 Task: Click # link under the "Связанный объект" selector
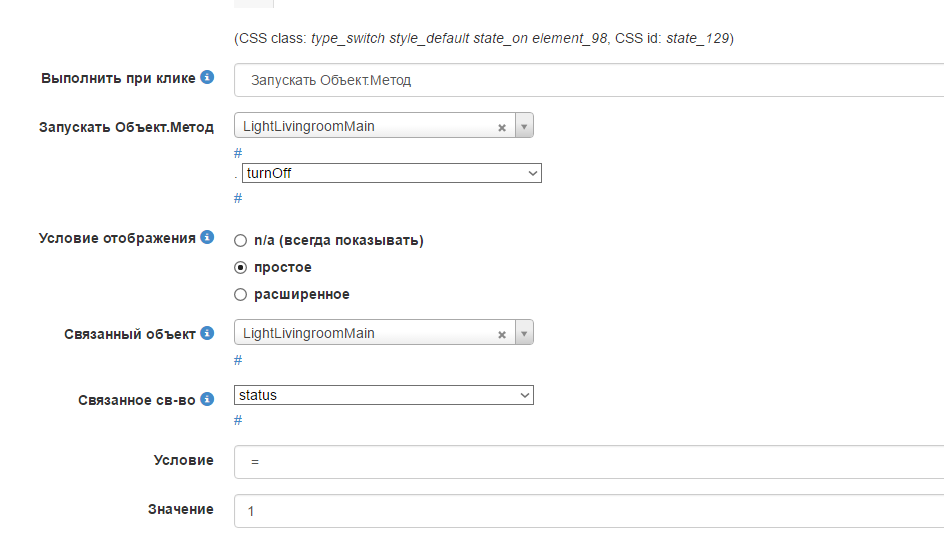click(238, 360)
